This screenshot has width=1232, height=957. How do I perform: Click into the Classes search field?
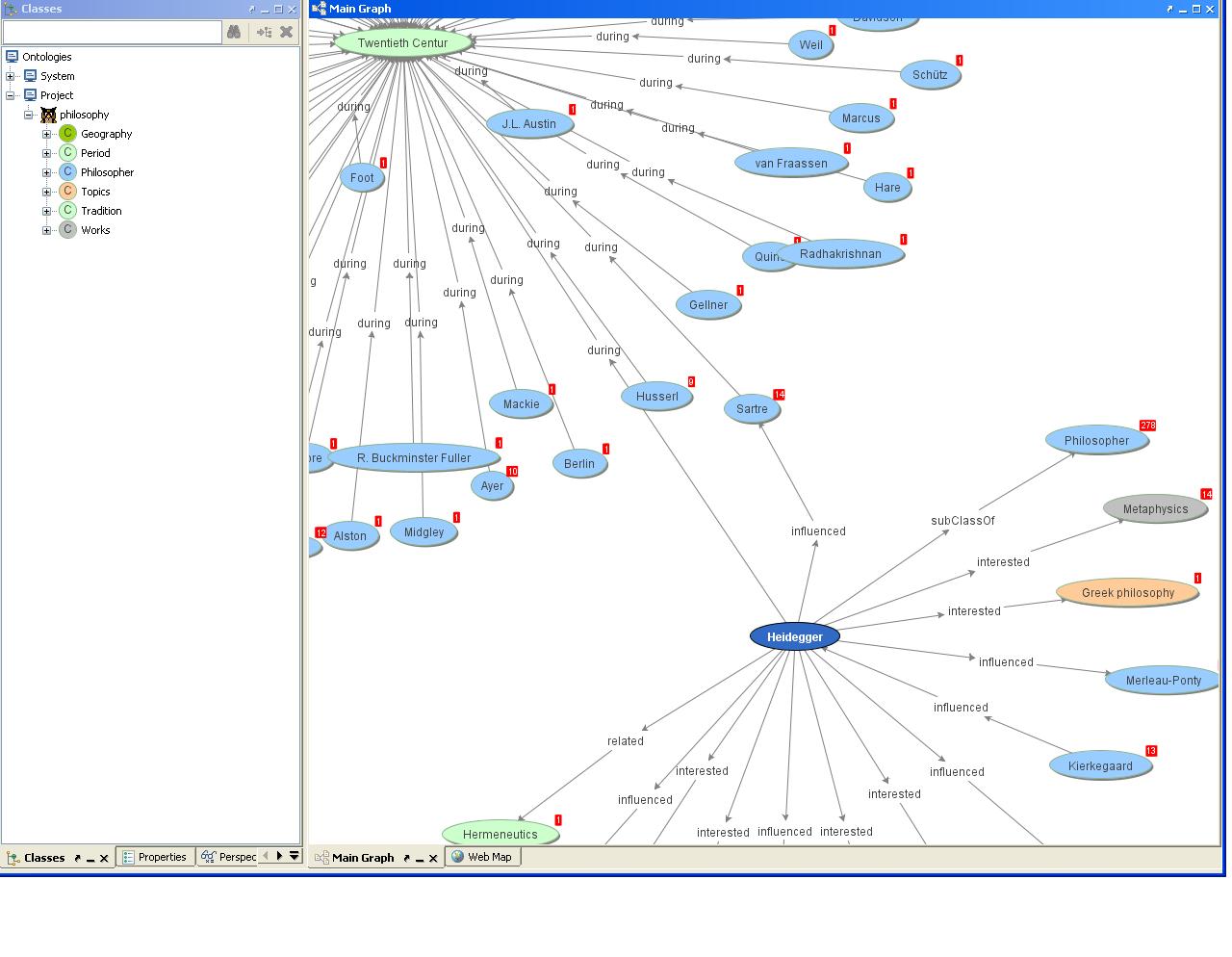pos(112,32)
